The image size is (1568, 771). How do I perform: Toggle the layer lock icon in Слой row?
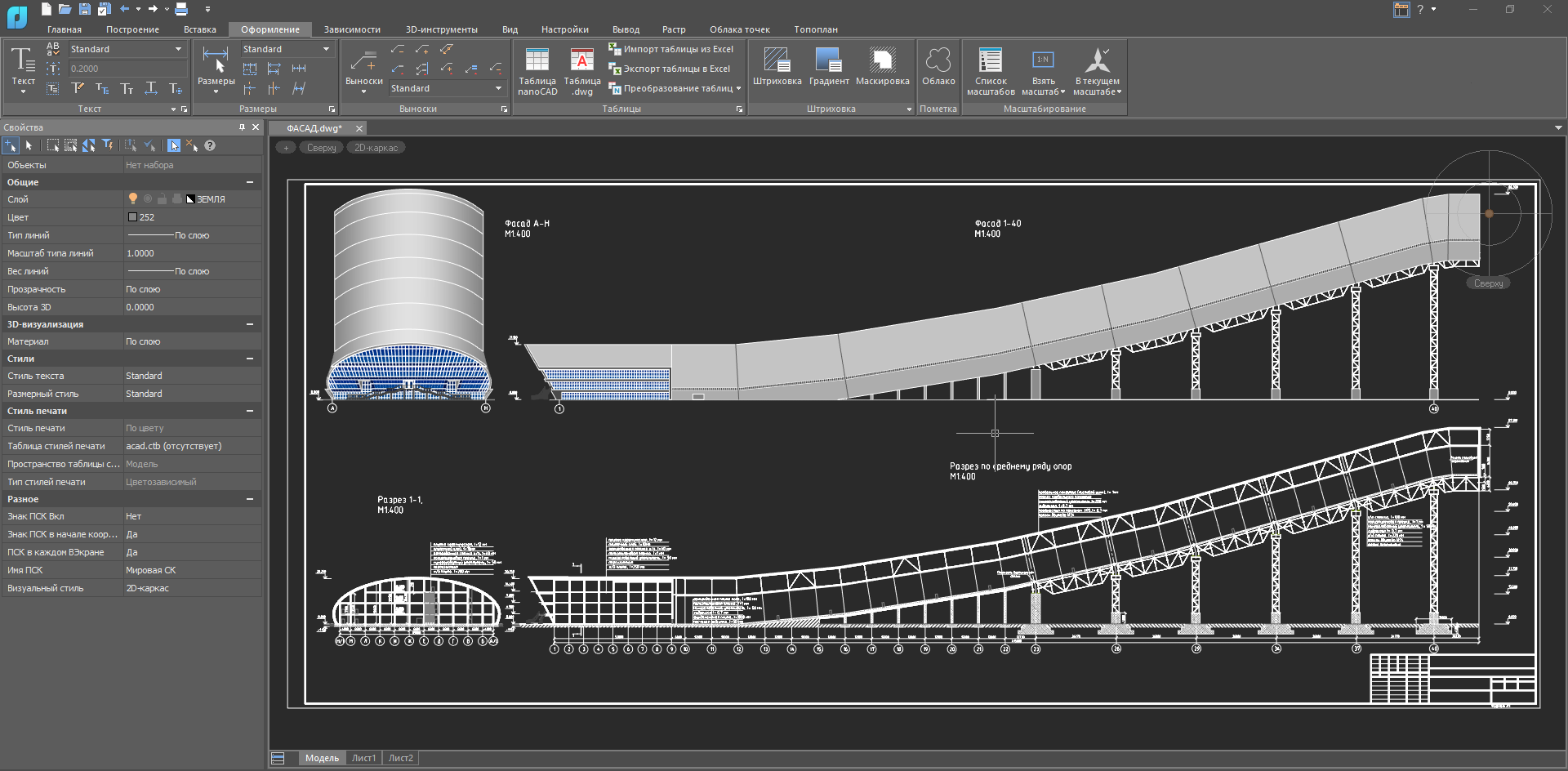pos(162,198)
